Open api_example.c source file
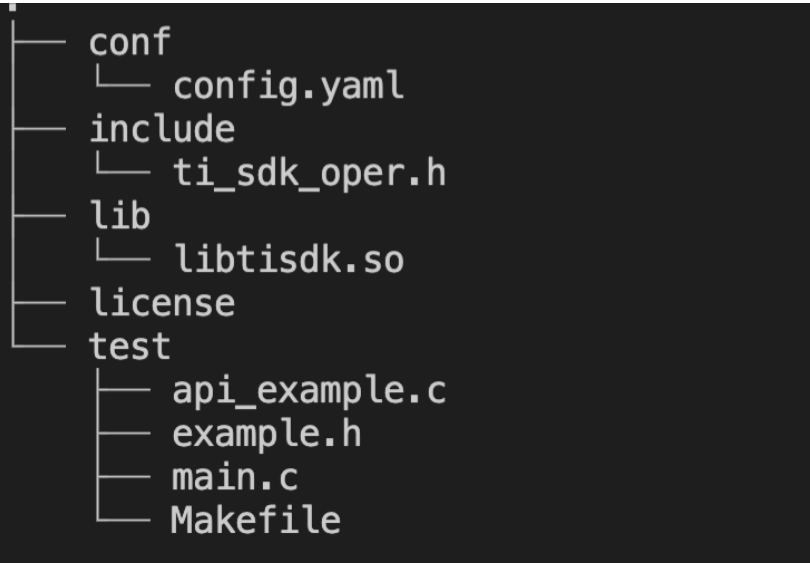This screenshot has width=810, height=563. click(308, 390)
